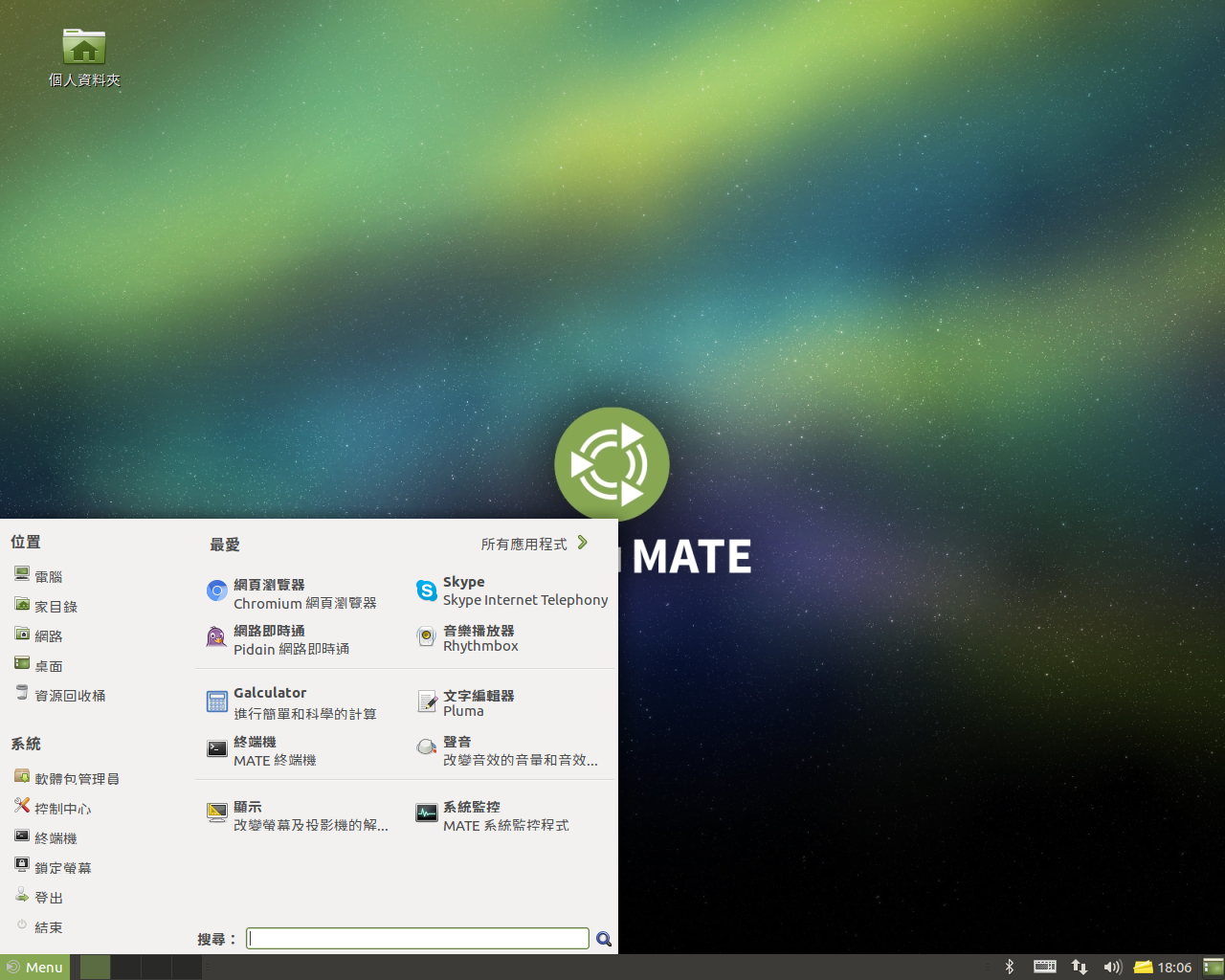Open 終端機 in system list
Image resolution: width=1225 pixels, height=980 pixels.
tap(45, 837)
